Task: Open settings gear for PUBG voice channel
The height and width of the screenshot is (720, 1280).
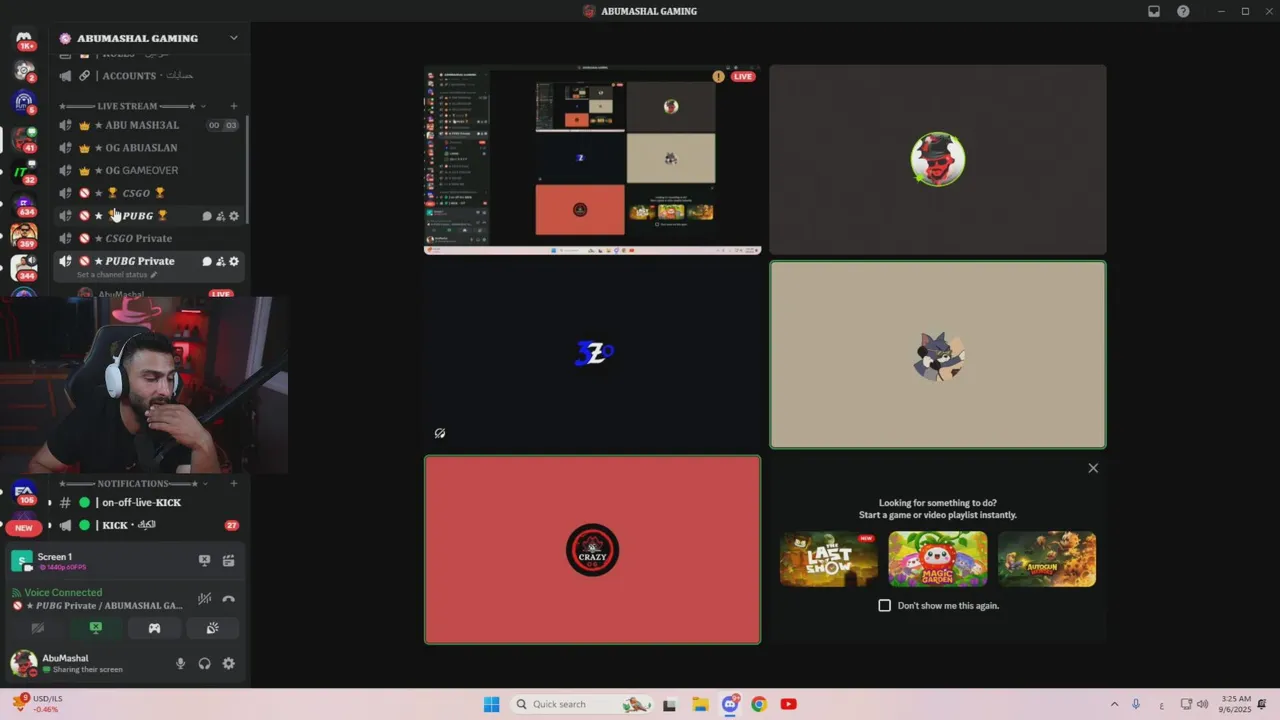Action: [234, 216]
